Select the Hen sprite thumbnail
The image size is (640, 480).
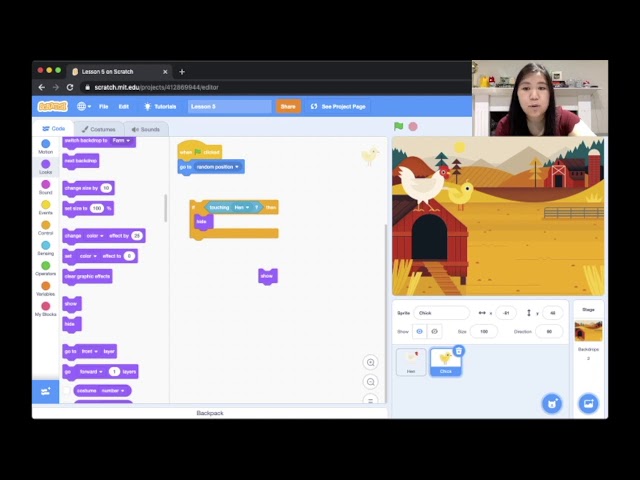coord(411,362)
